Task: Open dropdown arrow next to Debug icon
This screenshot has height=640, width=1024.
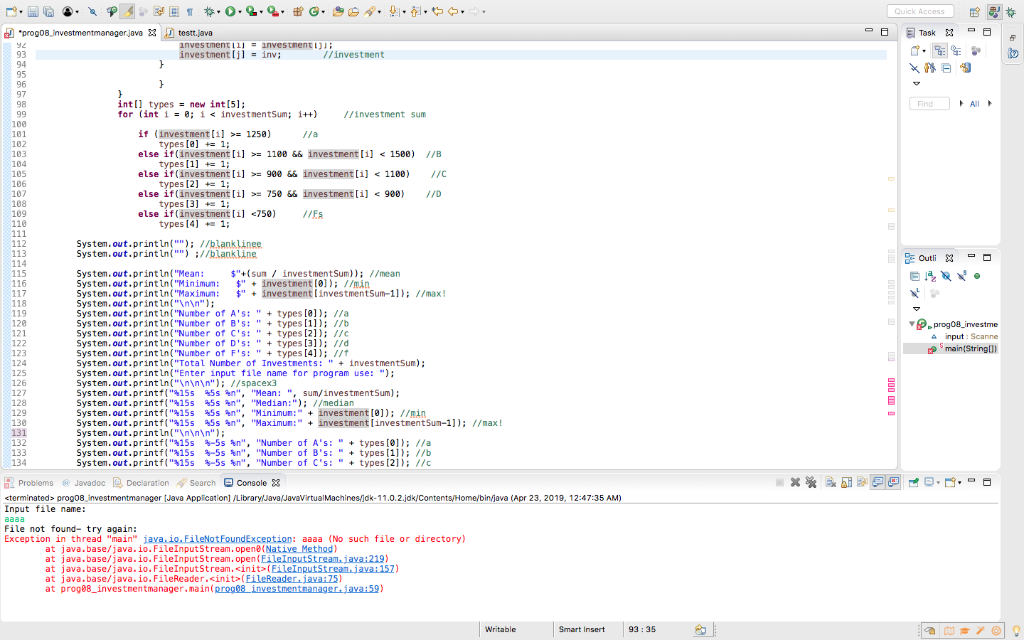Action: (x=219, y=12)
